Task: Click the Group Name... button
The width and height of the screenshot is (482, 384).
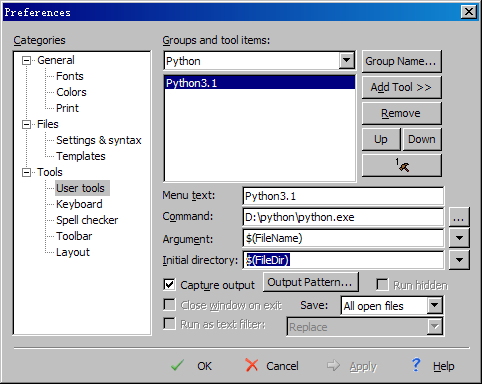Action: point(402,61)
